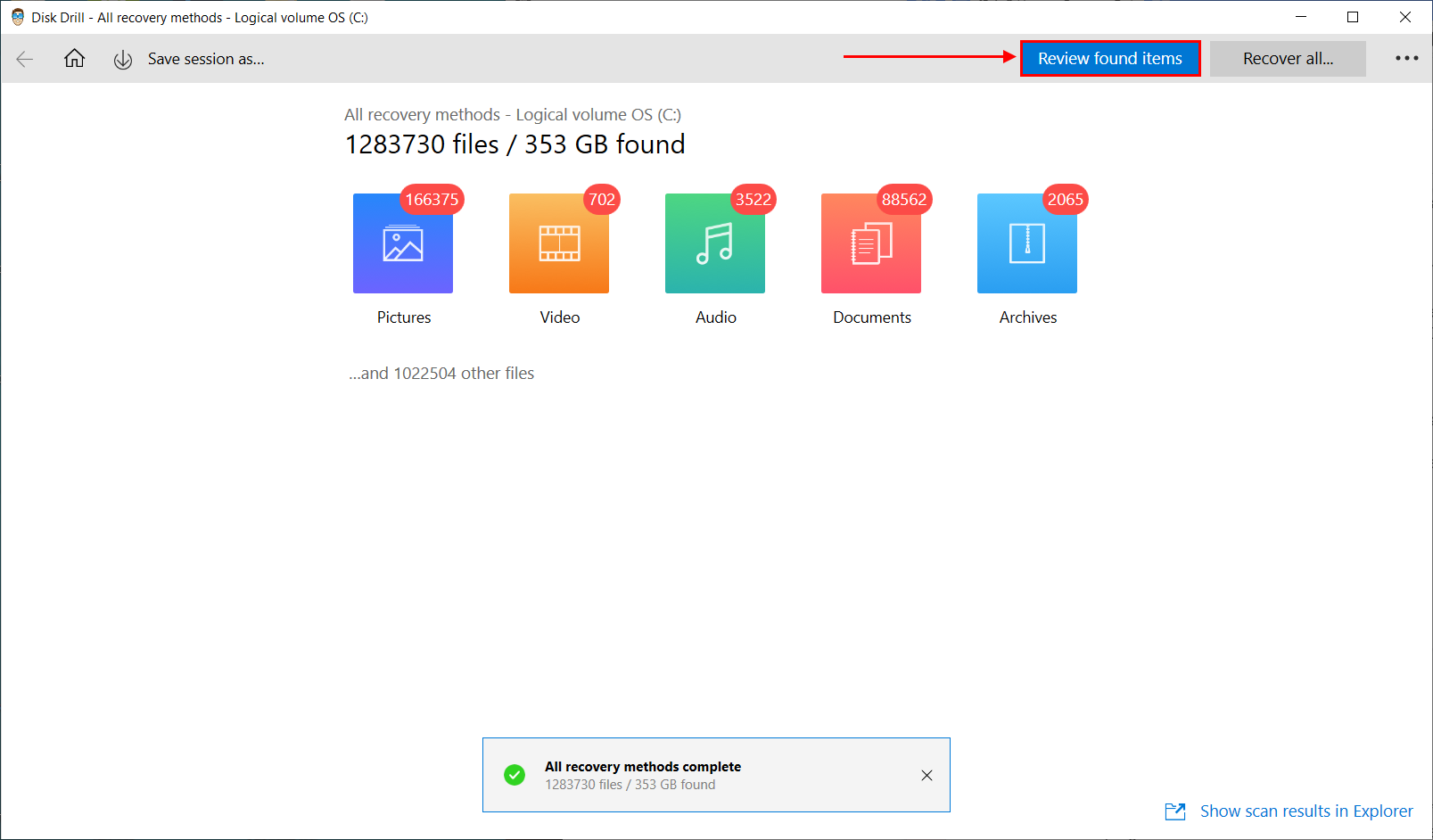Viewport: 1433px width, 840px height.
Task: Click notification '1283730 files / 353 GB found' text
Action: [x=630, y=785]
